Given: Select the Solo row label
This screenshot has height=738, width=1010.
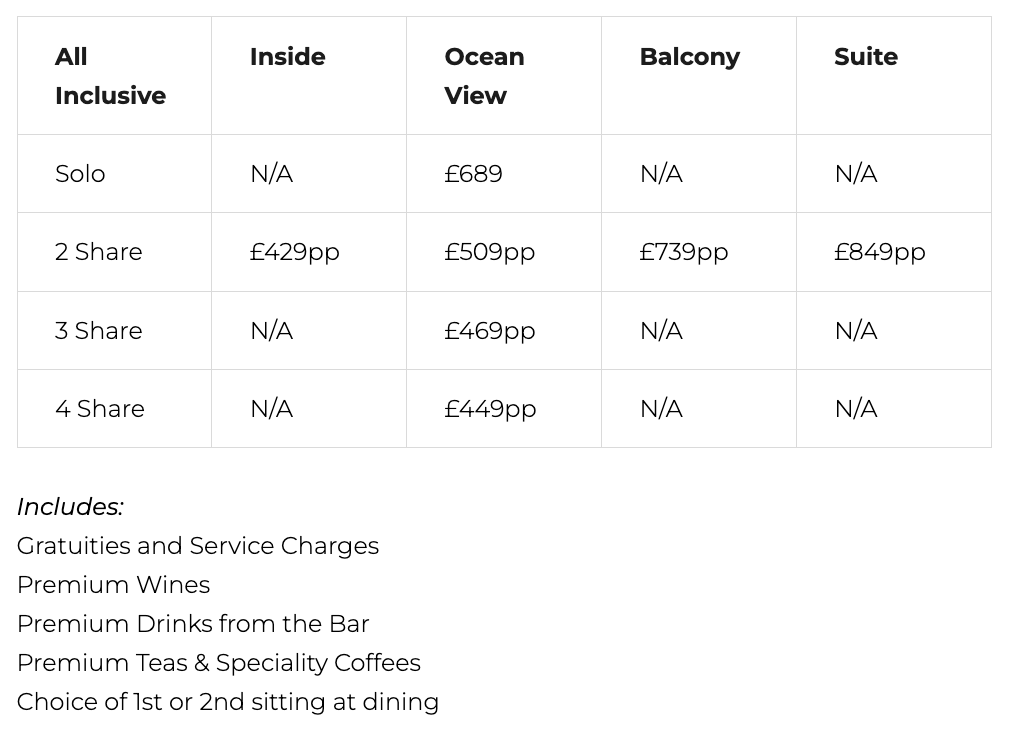Looking at the screenshot, I should point(80,174).
